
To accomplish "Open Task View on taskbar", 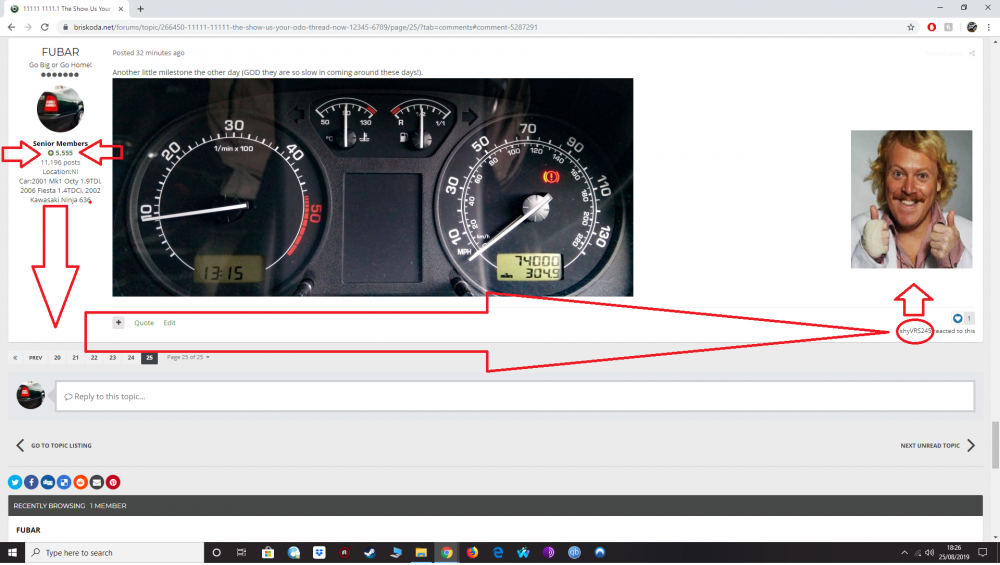I will tap(241, 553).
